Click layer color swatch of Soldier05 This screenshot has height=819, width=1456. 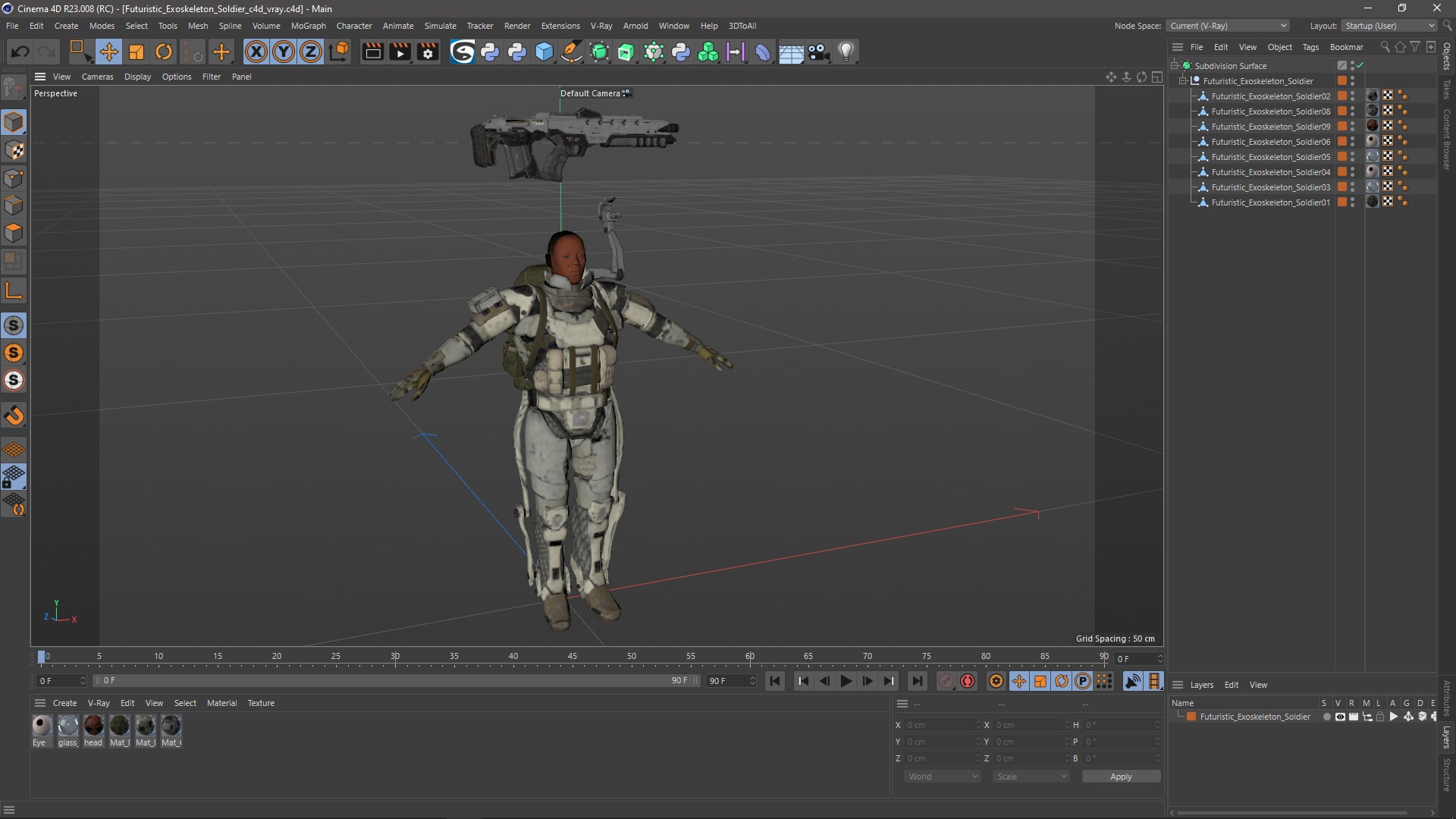tap(1341, 157)
